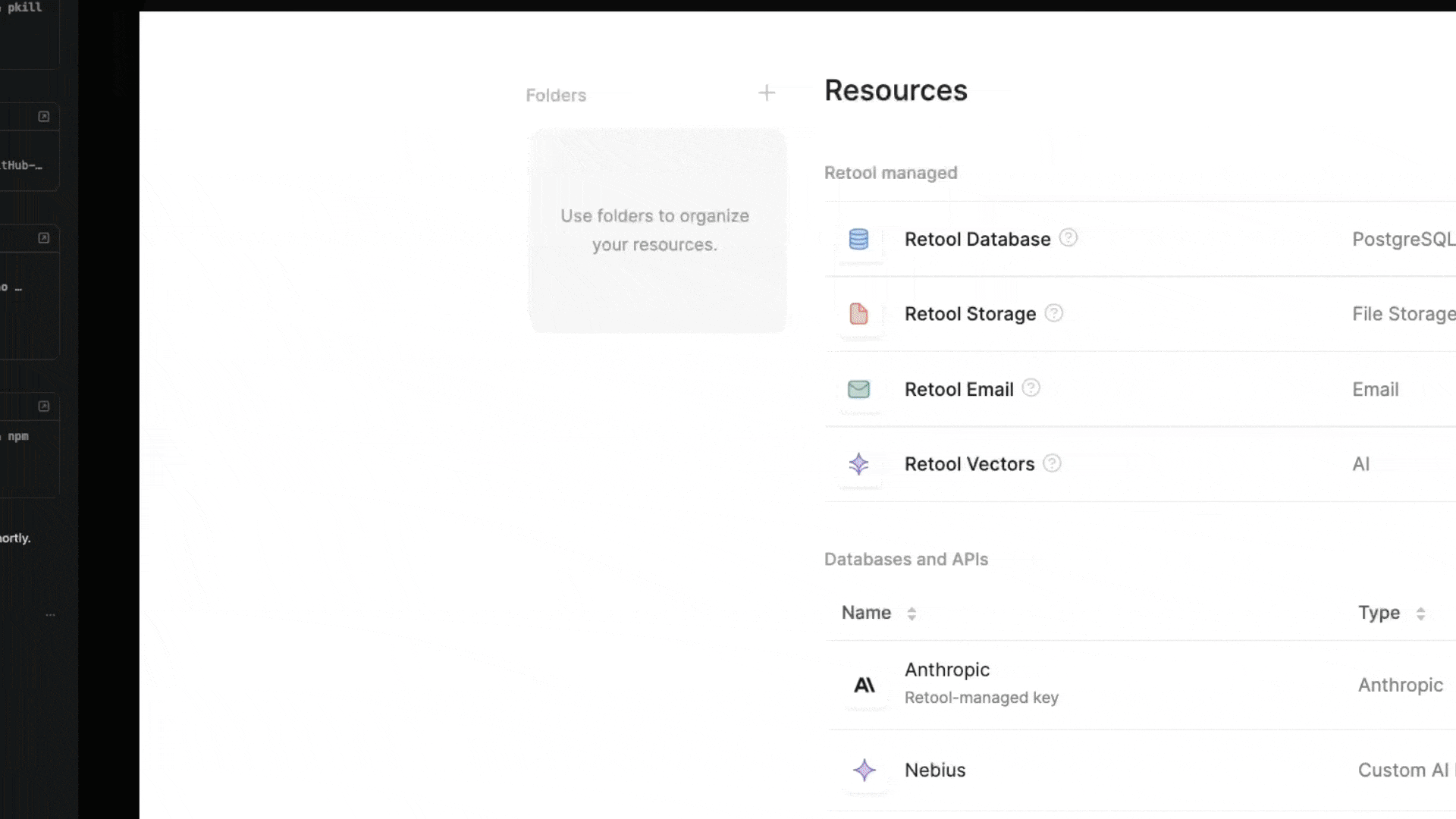Click help icon next to Retool Email
This screenshot has height=819, width=1456.
[x=1031, y=388]
